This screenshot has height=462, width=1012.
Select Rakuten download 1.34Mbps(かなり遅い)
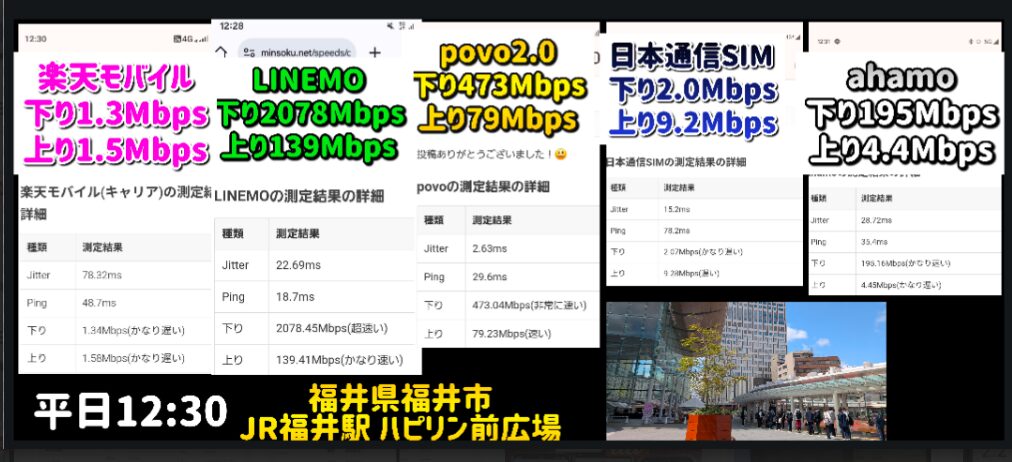point(134,330)
